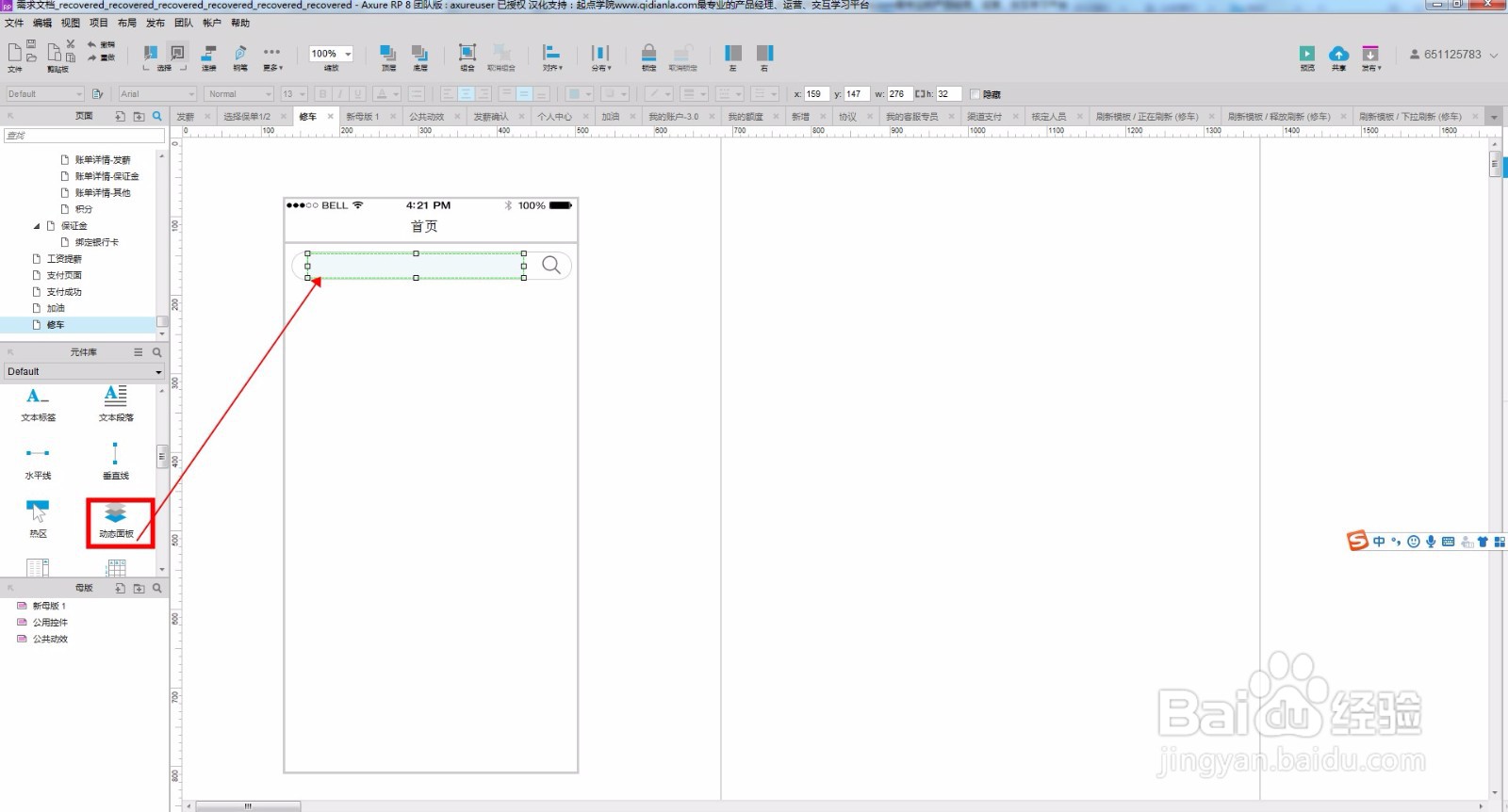Viewport: 1508px width, 812px height.
Task: Open the Arial font dropdown
Action: pos(157,93)
